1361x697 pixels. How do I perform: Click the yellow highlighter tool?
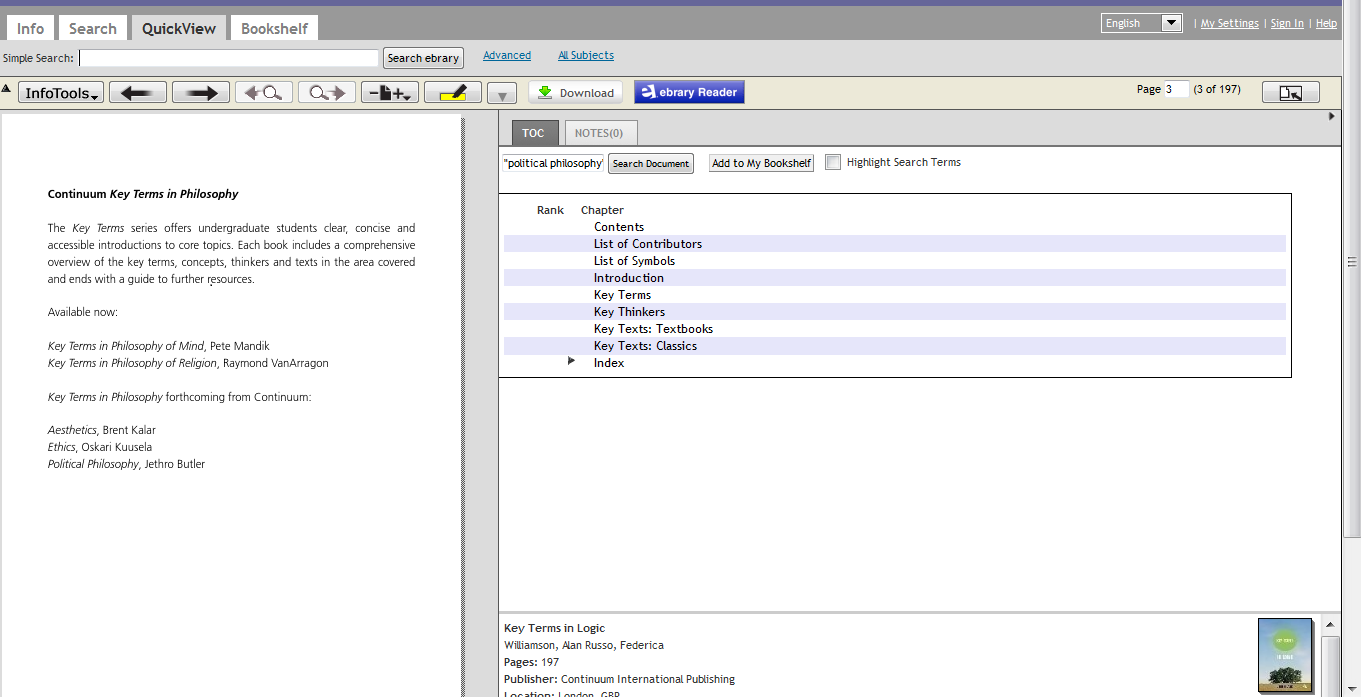click(x=453, y=93)
